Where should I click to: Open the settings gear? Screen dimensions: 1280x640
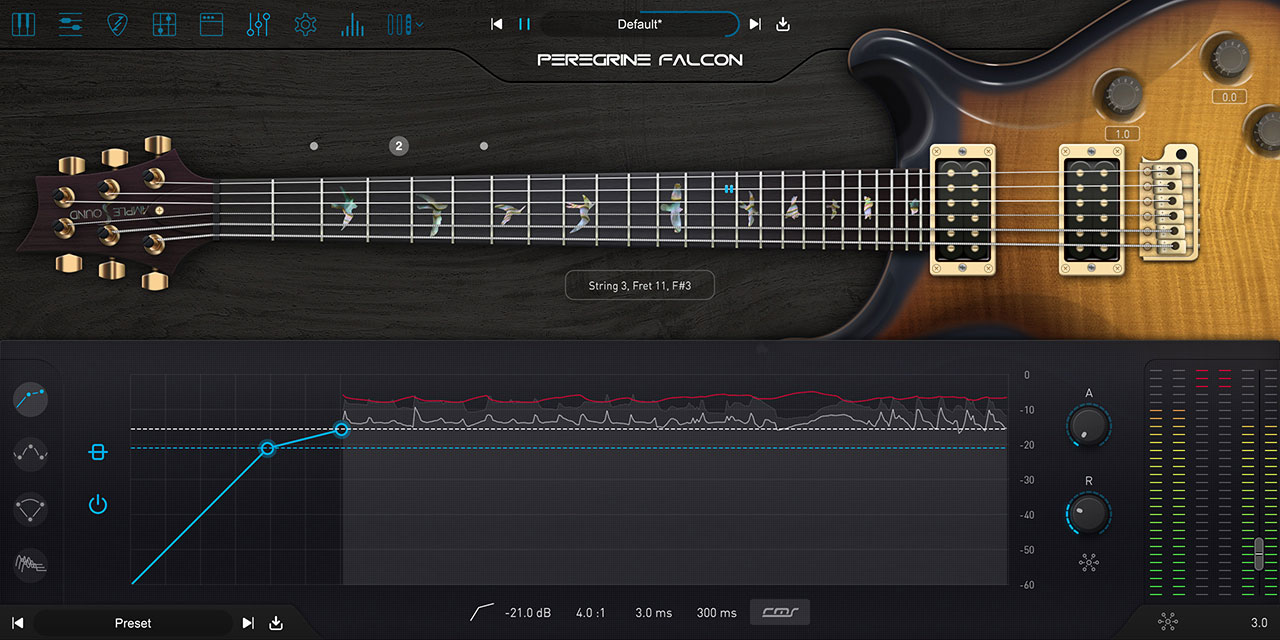click(x=305, y=24)
